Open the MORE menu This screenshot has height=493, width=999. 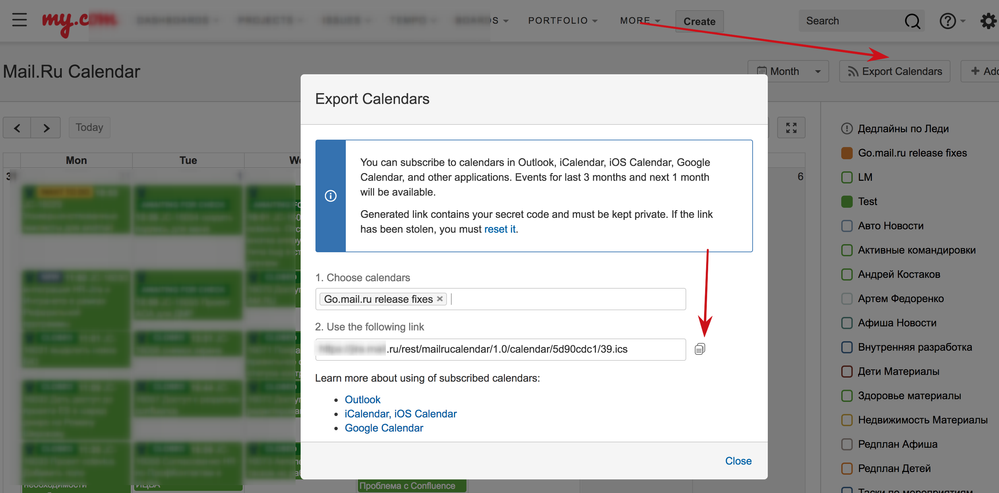640,20
